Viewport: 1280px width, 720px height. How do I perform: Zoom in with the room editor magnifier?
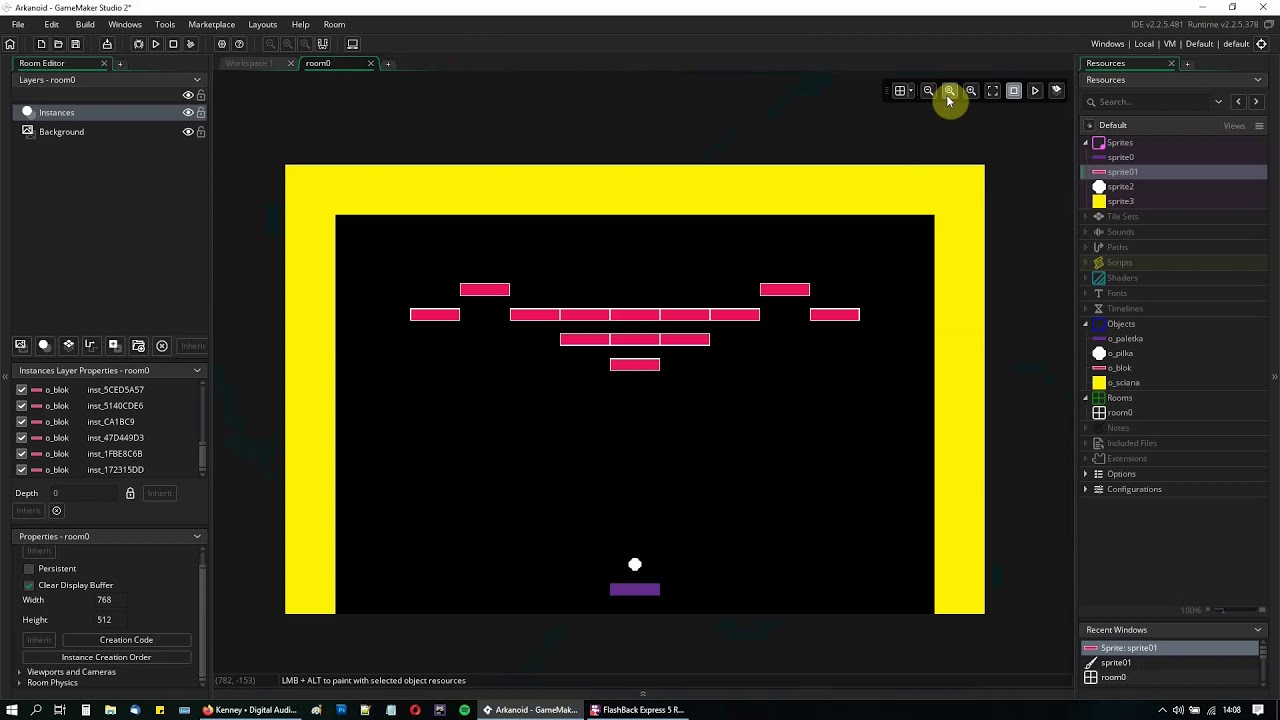[971, 91]
